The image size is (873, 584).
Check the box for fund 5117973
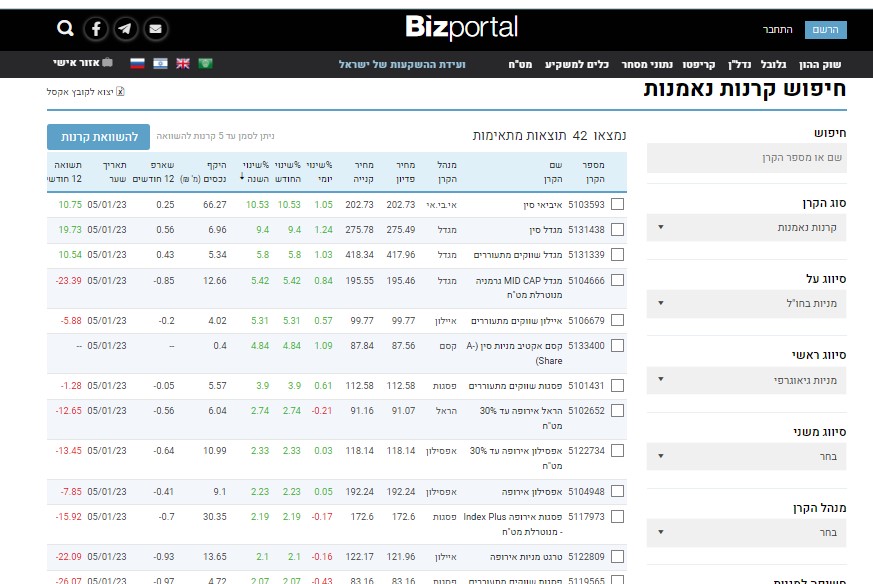pos(617,517)
